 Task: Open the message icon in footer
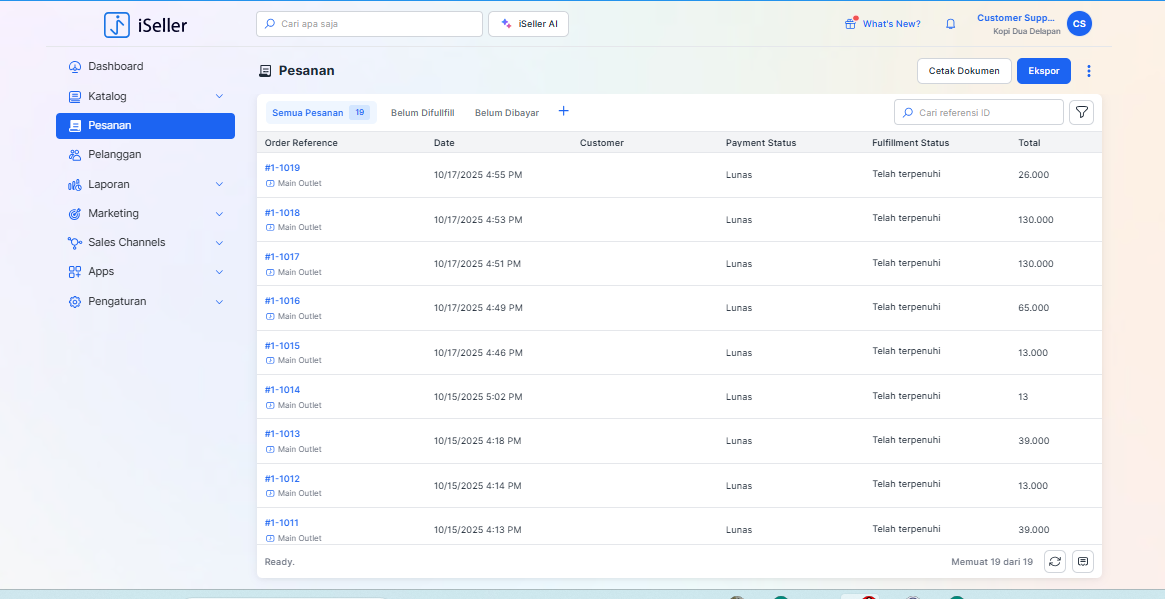[1082, 562]
